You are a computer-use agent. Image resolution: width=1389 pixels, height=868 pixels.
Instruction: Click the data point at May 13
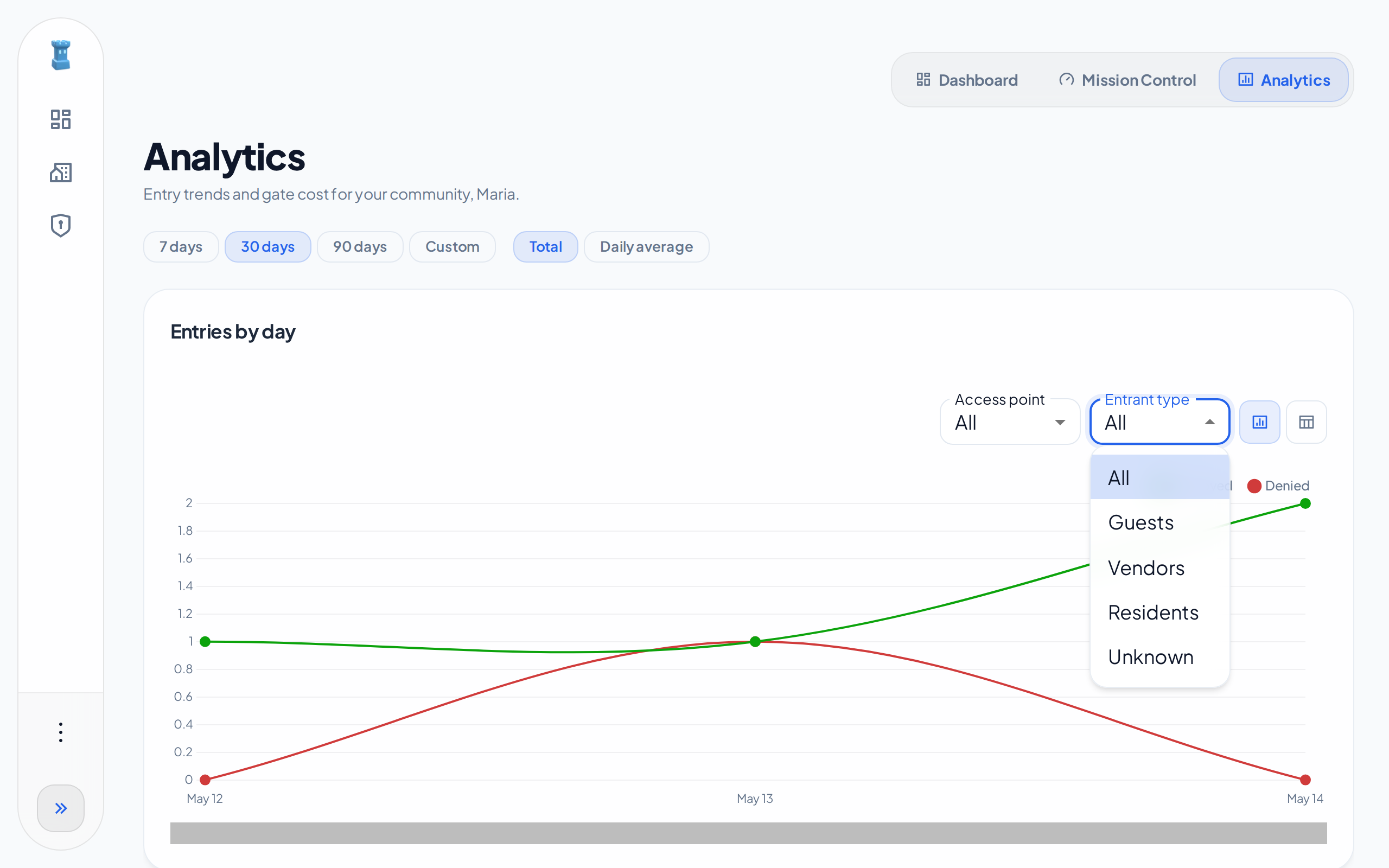tap(755, 641)
